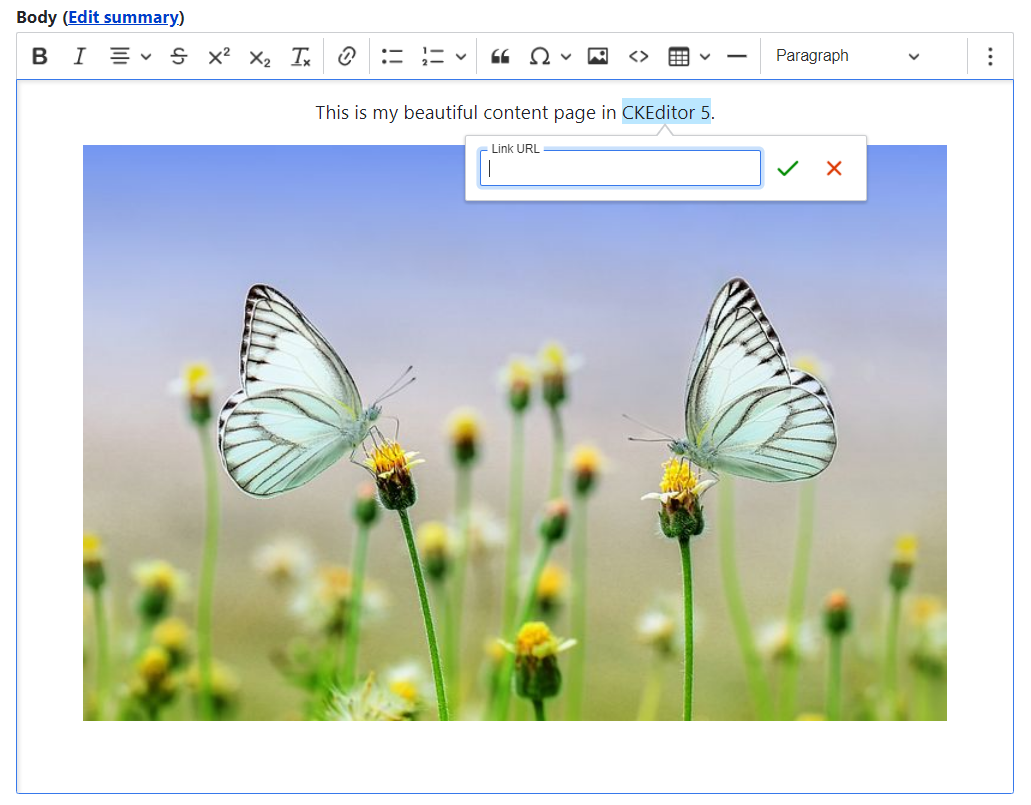Toggle the bulleted list
This screenshot has height=805, width=1031.
(392, 56)
